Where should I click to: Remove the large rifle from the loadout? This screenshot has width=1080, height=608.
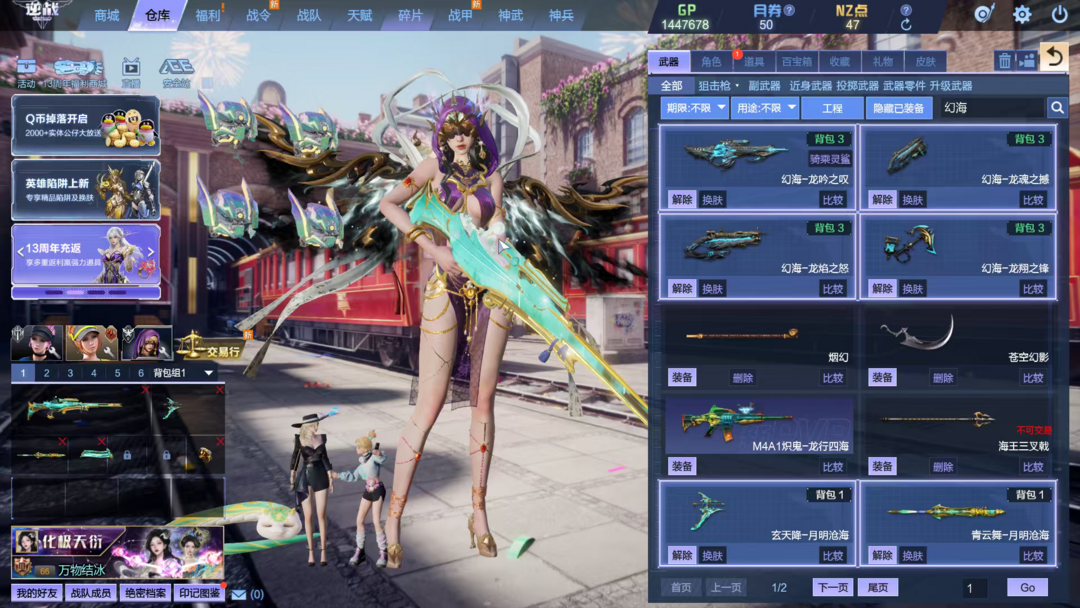click(x=145, y=390)
